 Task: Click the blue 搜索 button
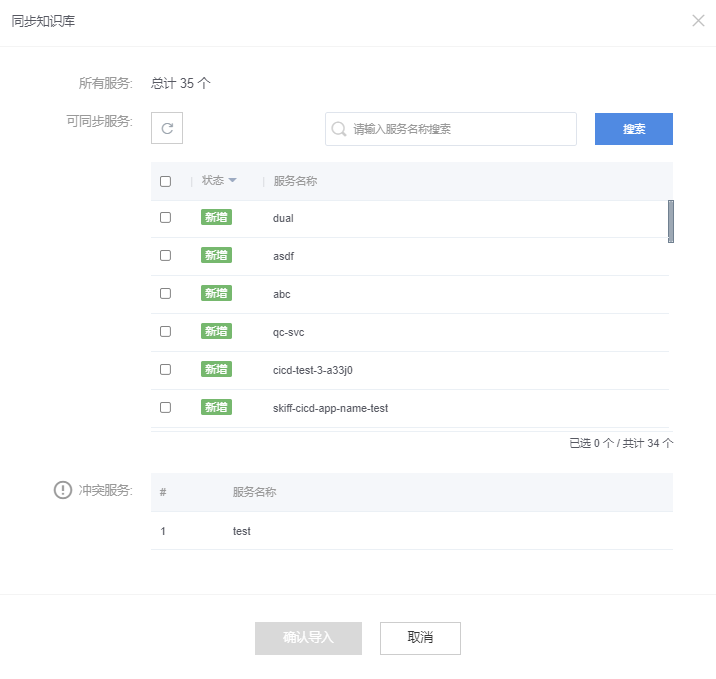(x=633, y=129)
